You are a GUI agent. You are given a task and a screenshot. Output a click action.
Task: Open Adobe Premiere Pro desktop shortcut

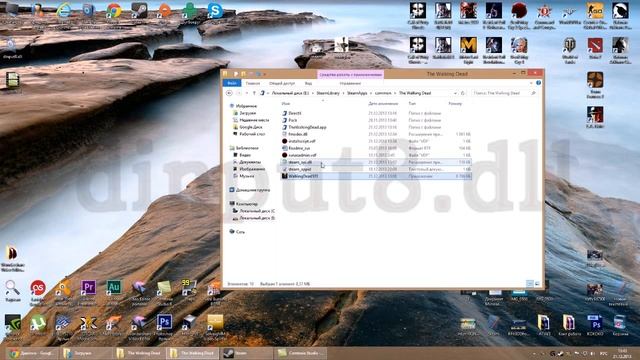point(88,291)
